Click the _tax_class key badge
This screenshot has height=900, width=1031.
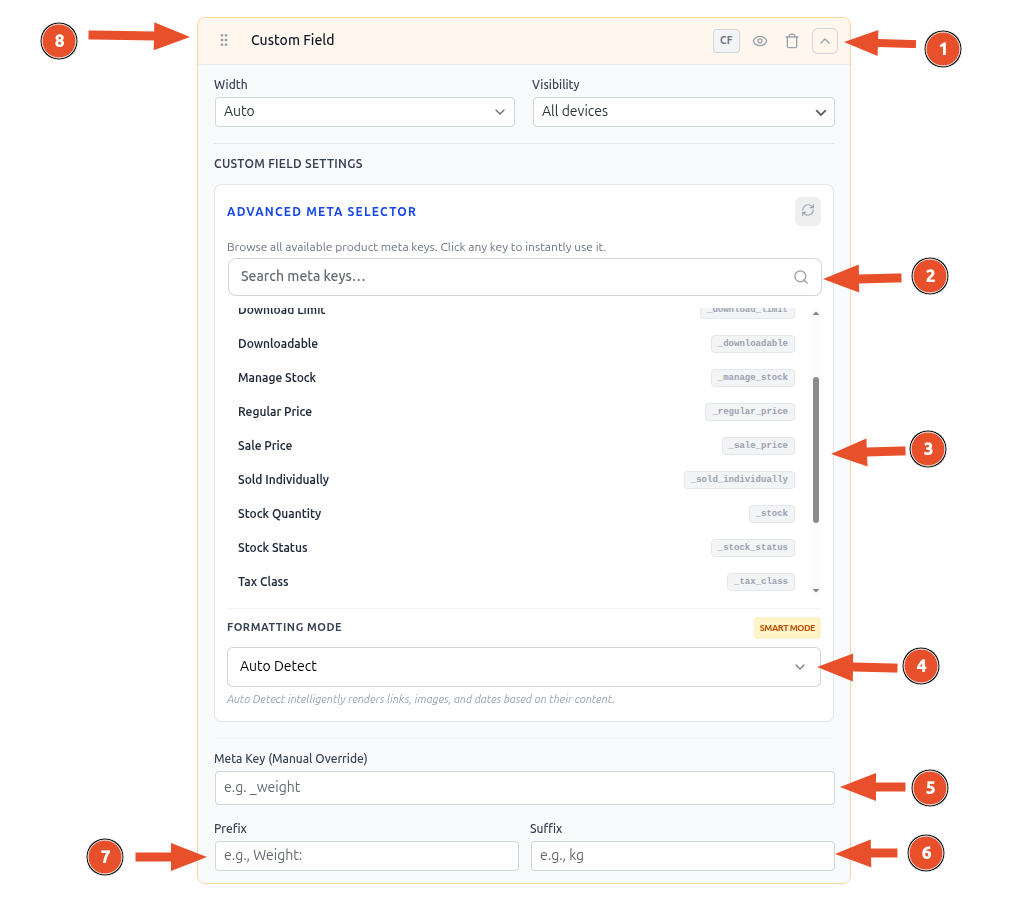click(x=761, y=582)
